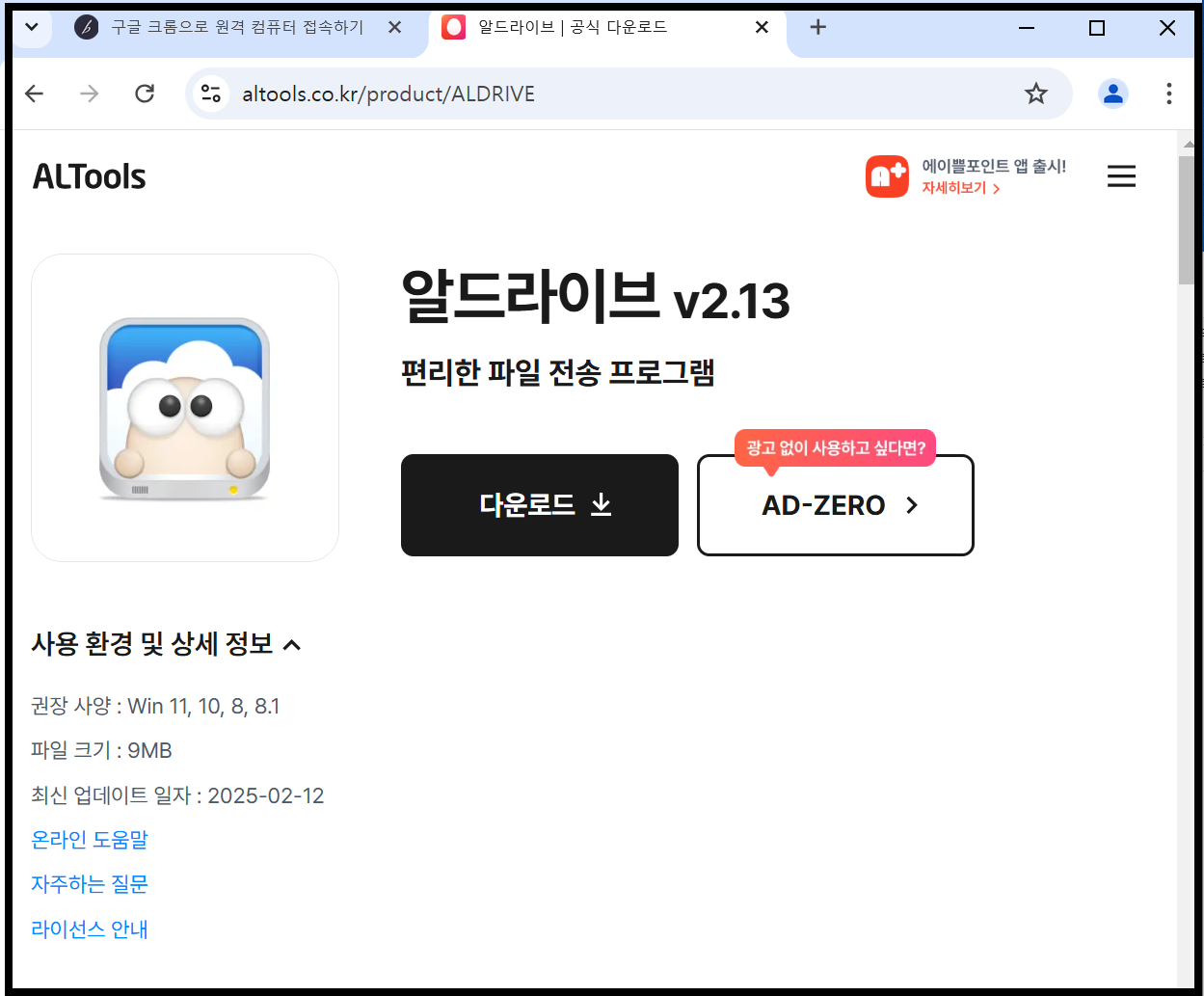Open the 라이선스 안내 link

tap(90, 929)
